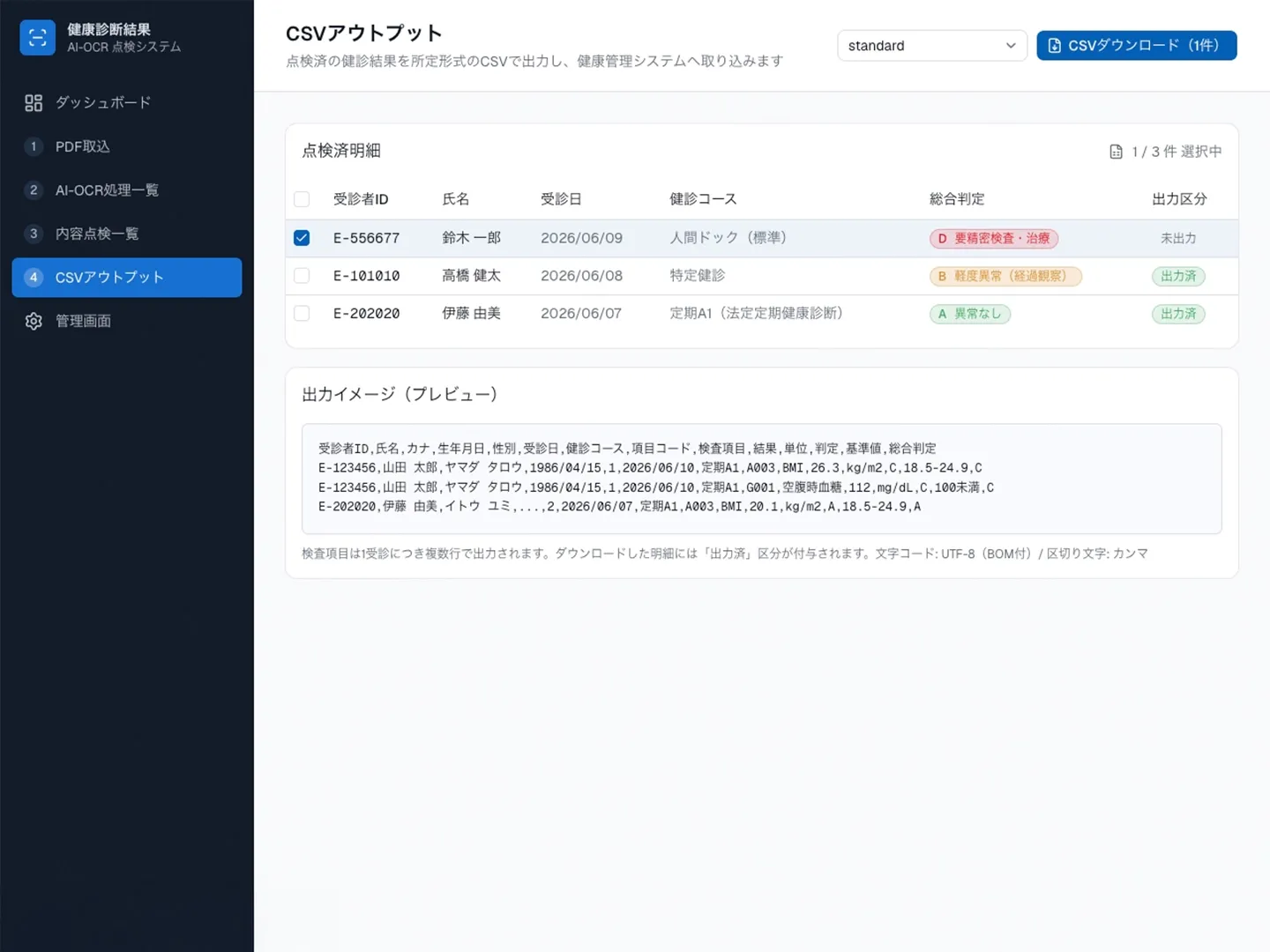Open AI-OCR処理一覧 in the sidebar

click(127, 190)
